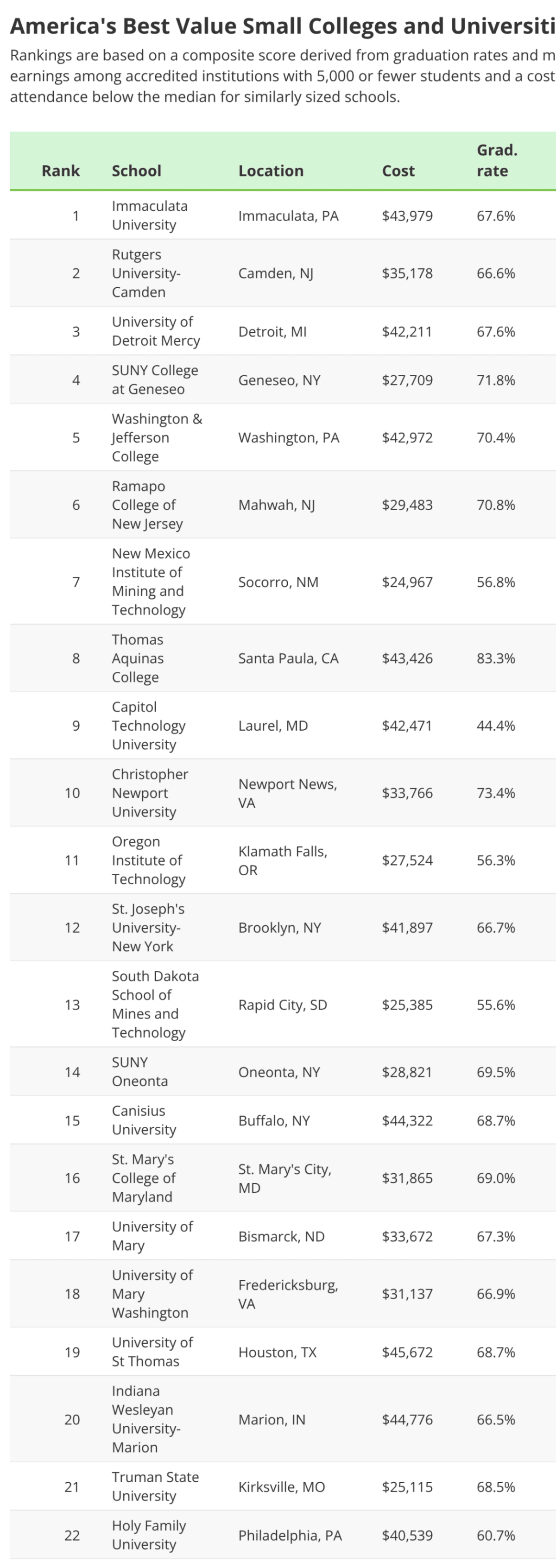The height and width of the screenshot is (1568, 556).
Task: Select the $42,471 cost for Capitol Technology University
Action: (407, 726)
